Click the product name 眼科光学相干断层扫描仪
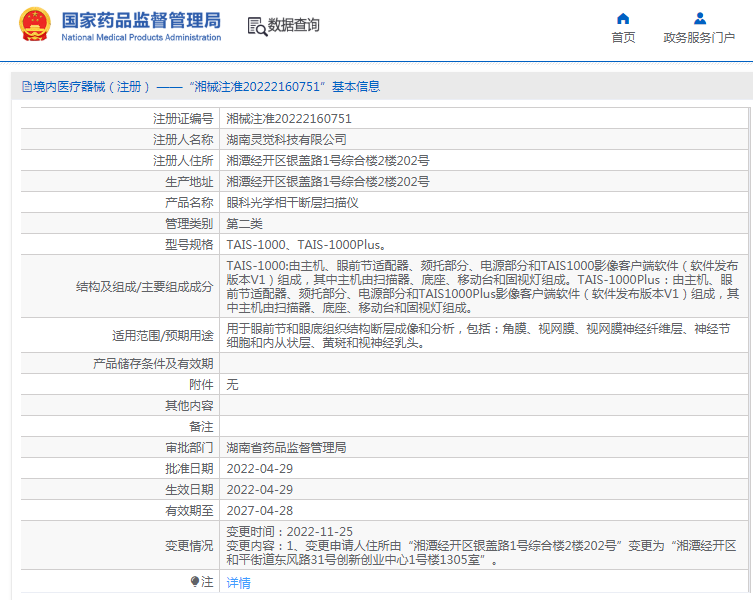 click(292, 202)
